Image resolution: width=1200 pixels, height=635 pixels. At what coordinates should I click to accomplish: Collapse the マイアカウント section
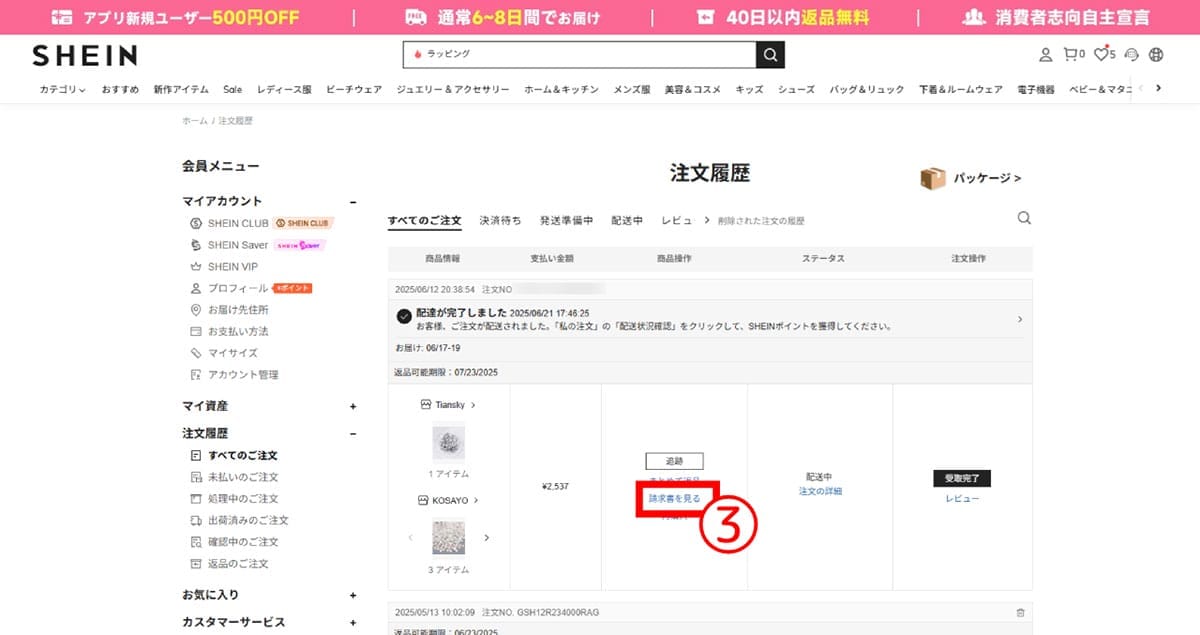[353, 201]
